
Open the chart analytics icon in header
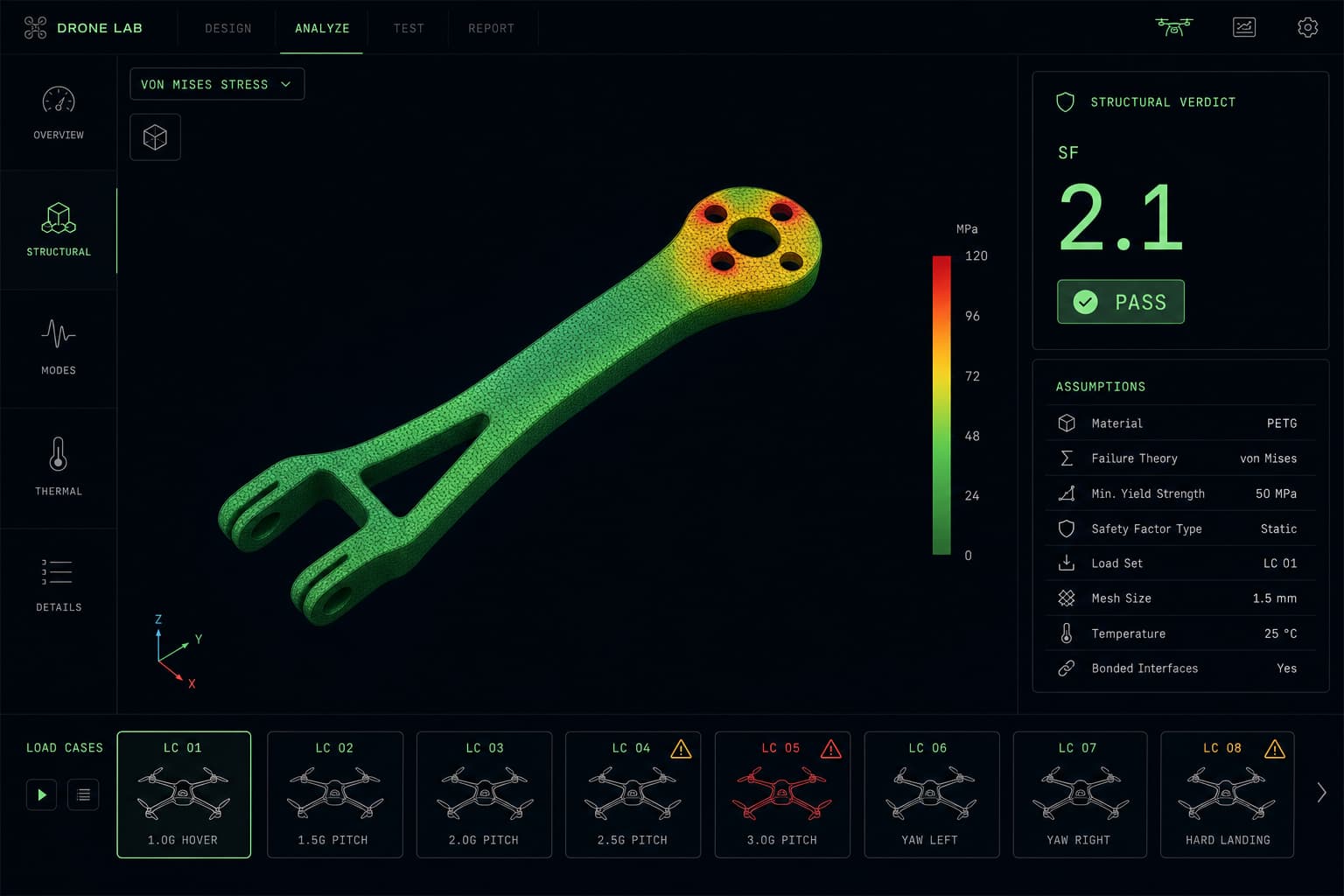(x=1243, y=27)
